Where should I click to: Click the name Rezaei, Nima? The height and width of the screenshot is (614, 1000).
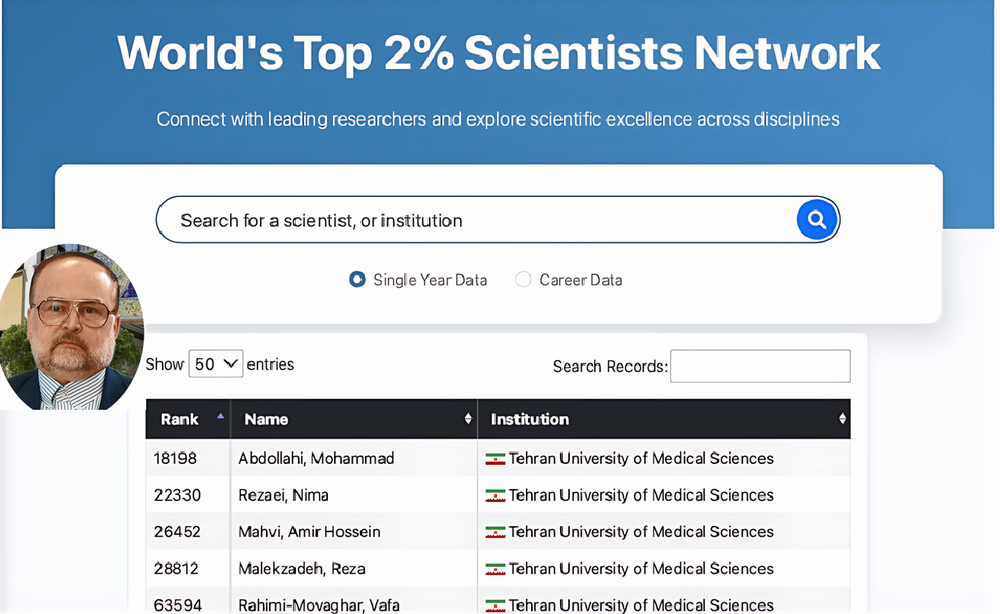click(x=283, y=495)
